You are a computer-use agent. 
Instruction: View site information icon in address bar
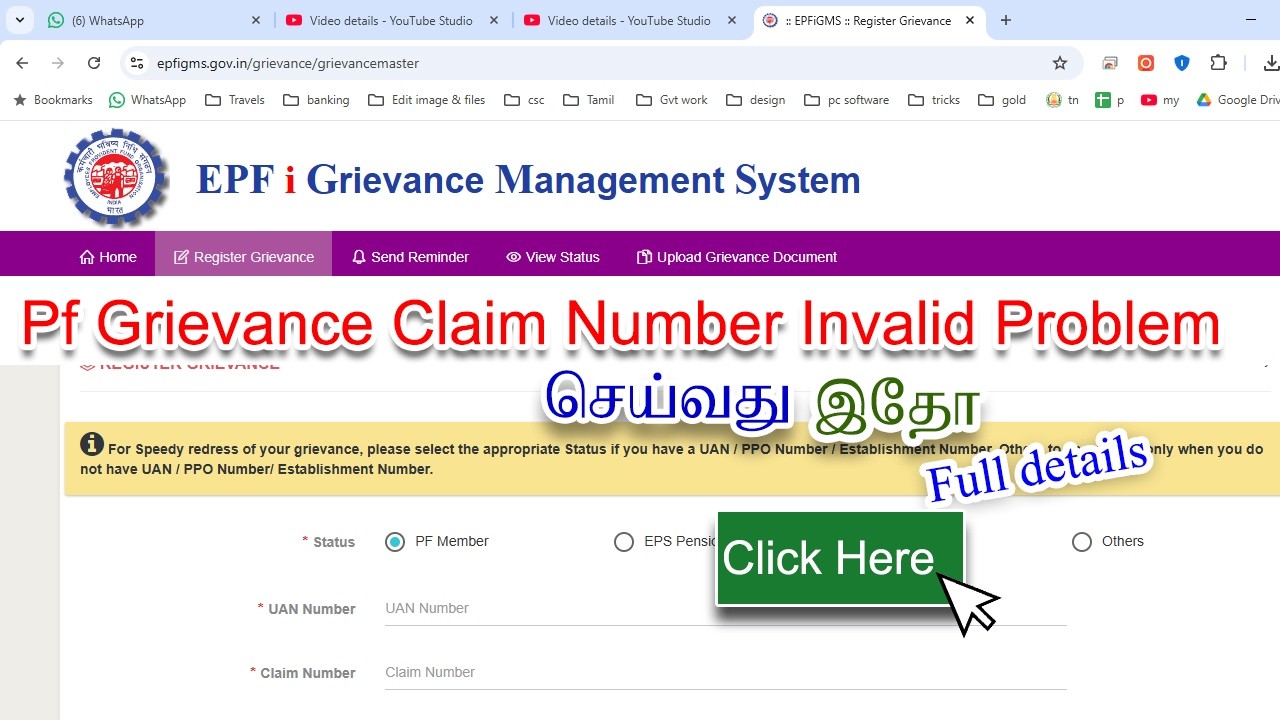(x=138, y=63)
